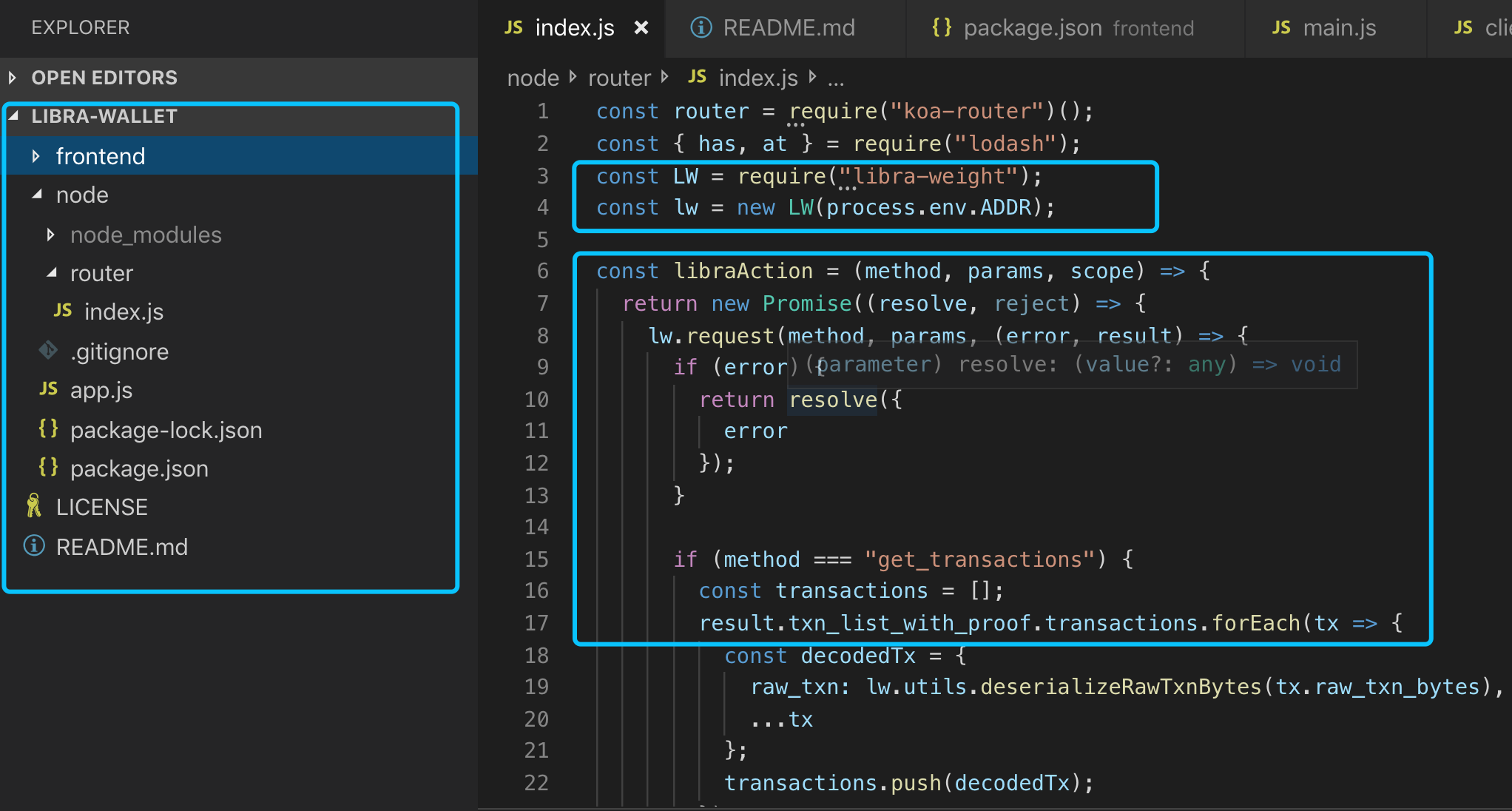This screenshot has height=811, width=1512.
Task: Click the braces icon on package.json tab
Action: (x=942, y=28)
